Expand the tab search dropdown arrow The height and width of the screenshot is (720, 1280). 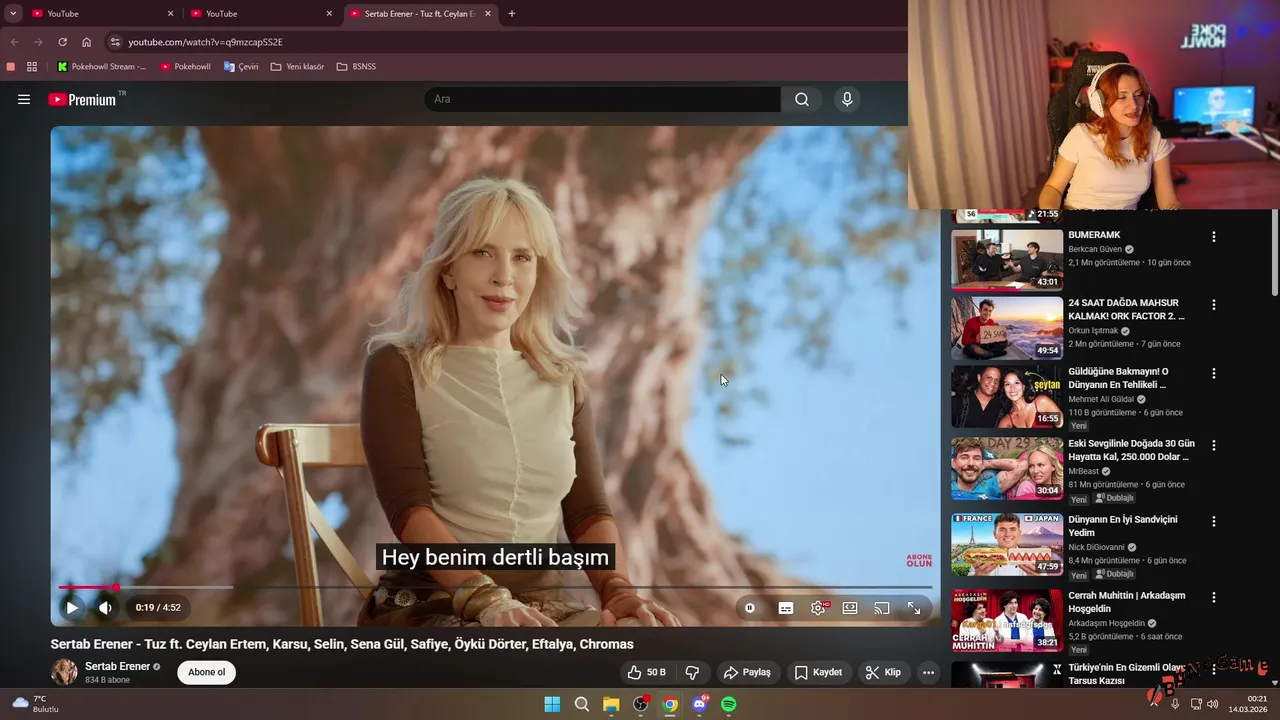[13, 14]
